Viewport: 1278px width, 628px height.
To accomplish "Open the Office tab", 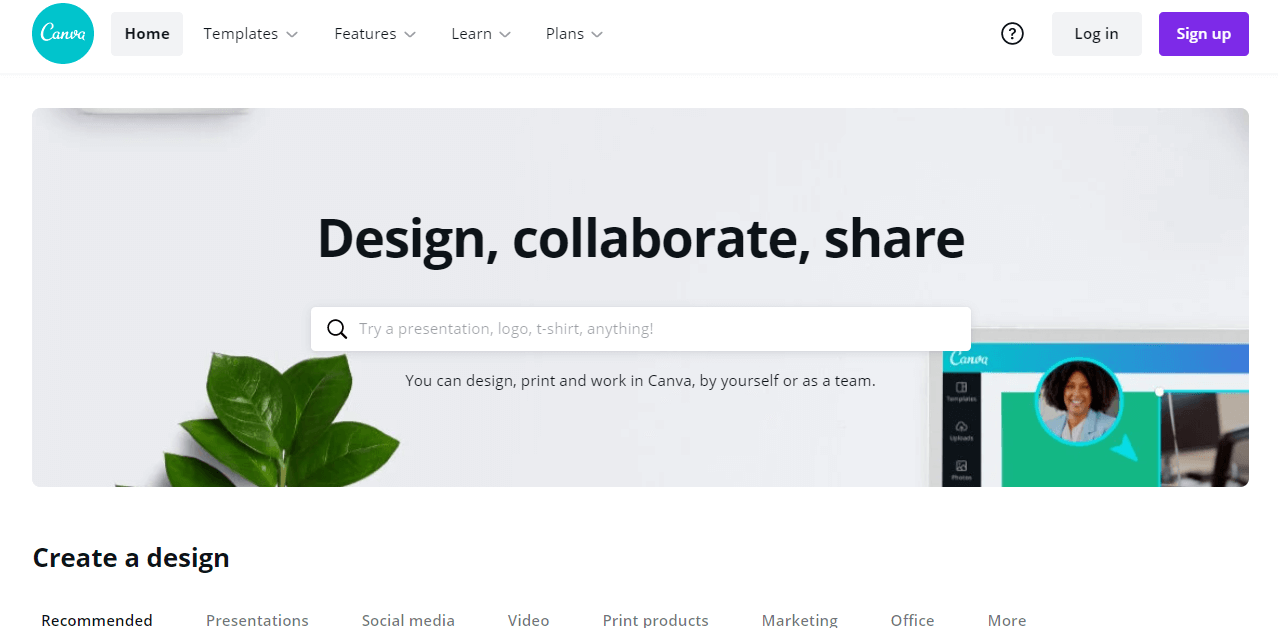I will pyautogui.click(x=912, y=620).
